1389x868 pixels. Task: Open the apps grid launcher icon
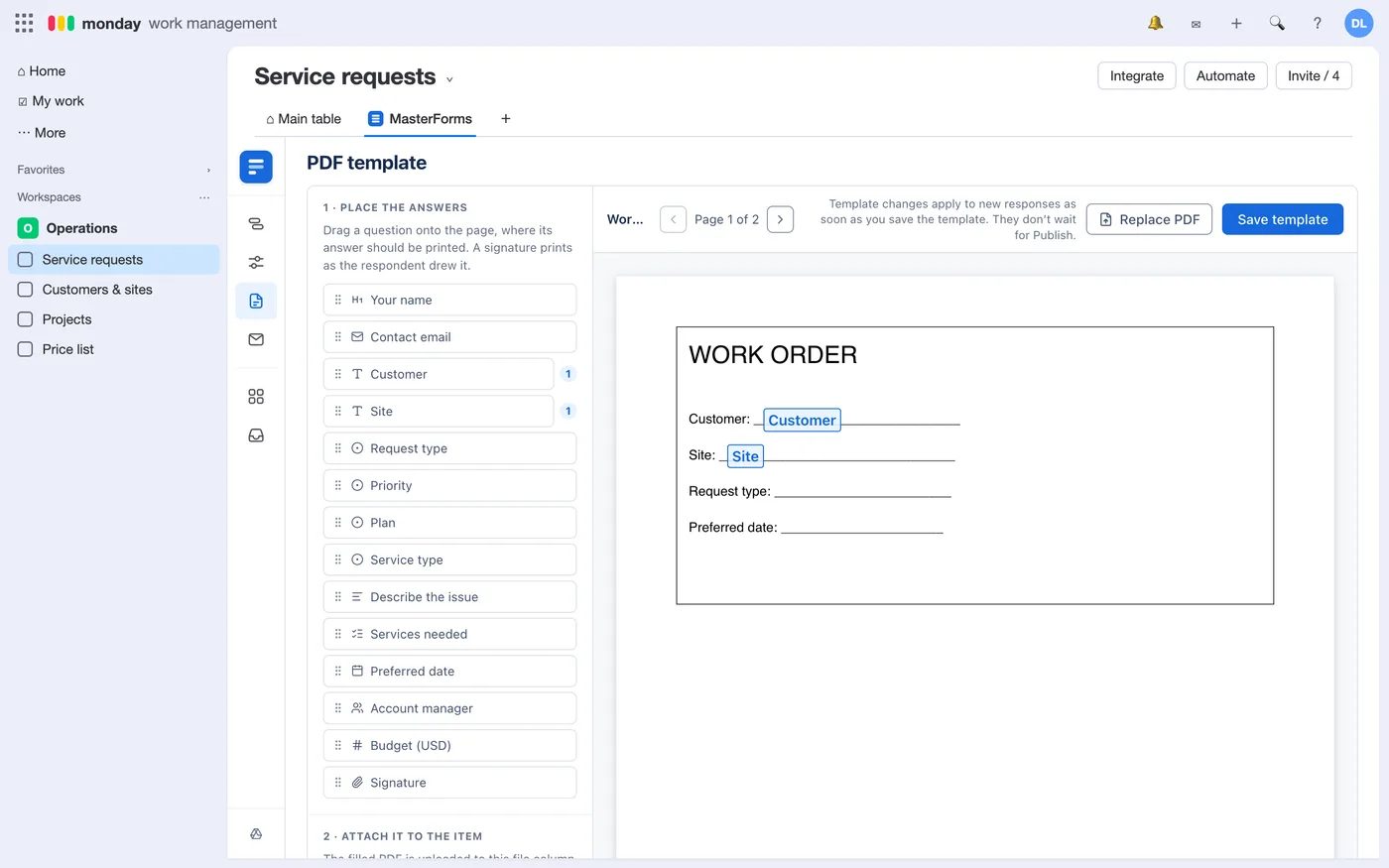[24, 23]
